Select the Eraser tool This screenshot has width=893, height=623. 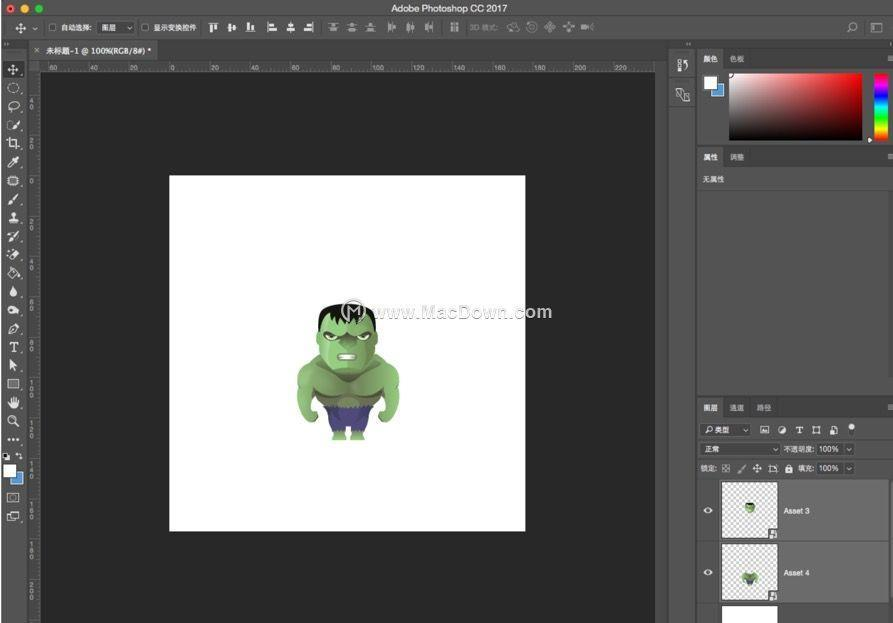[13, 255]
